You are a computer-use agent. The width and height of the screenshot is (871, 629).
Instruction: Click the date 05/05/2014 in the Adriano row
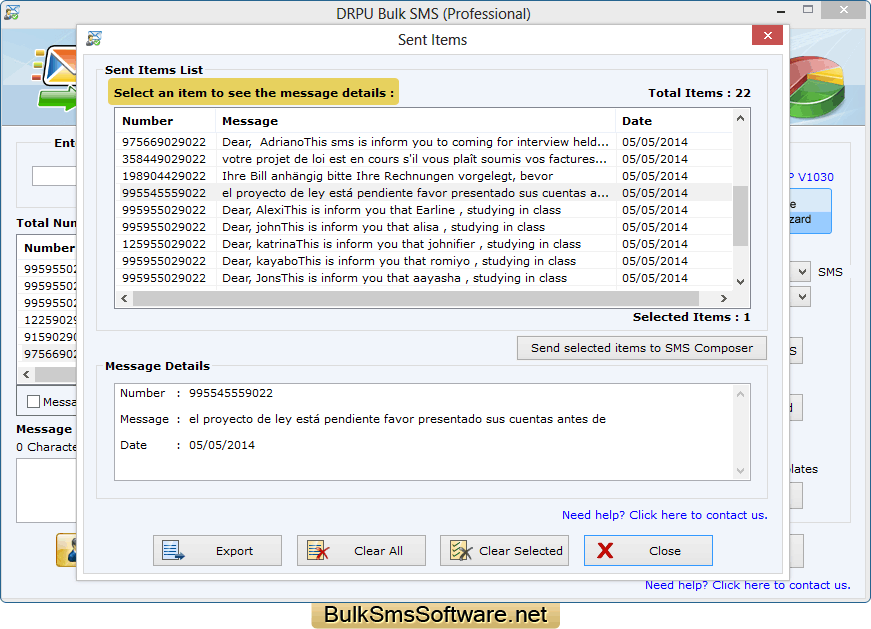point(655,142)
